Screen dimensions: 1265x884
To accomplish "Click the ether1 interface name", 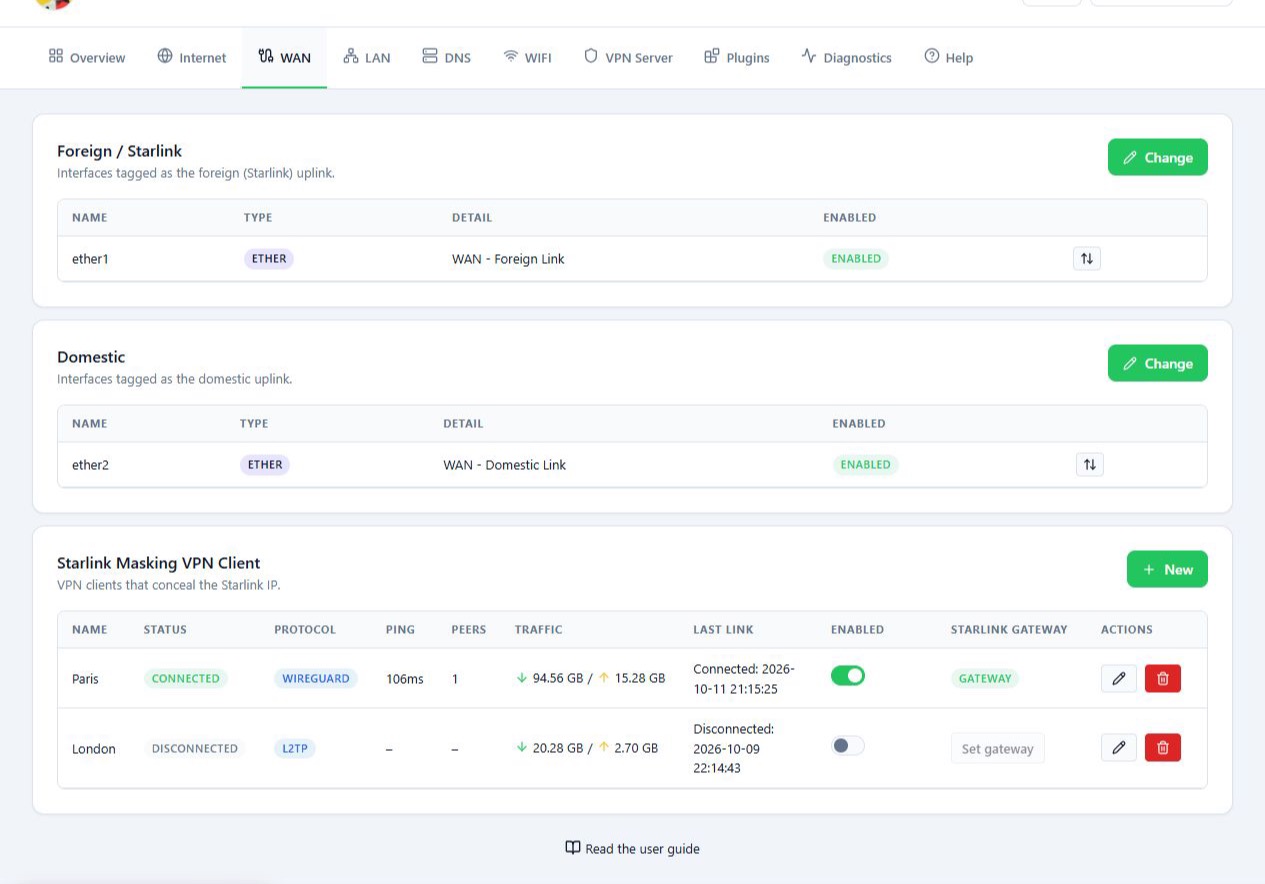I will [90, 259].
